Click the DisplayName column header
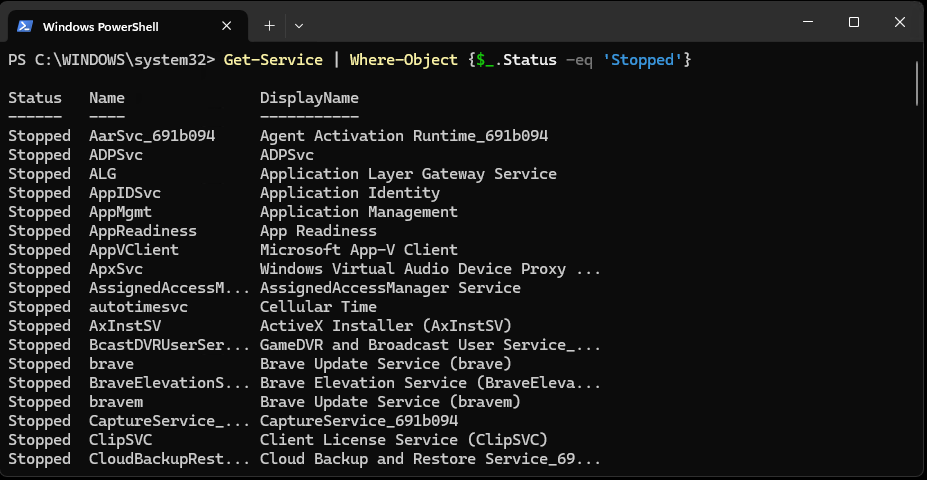 click(309, 98)
